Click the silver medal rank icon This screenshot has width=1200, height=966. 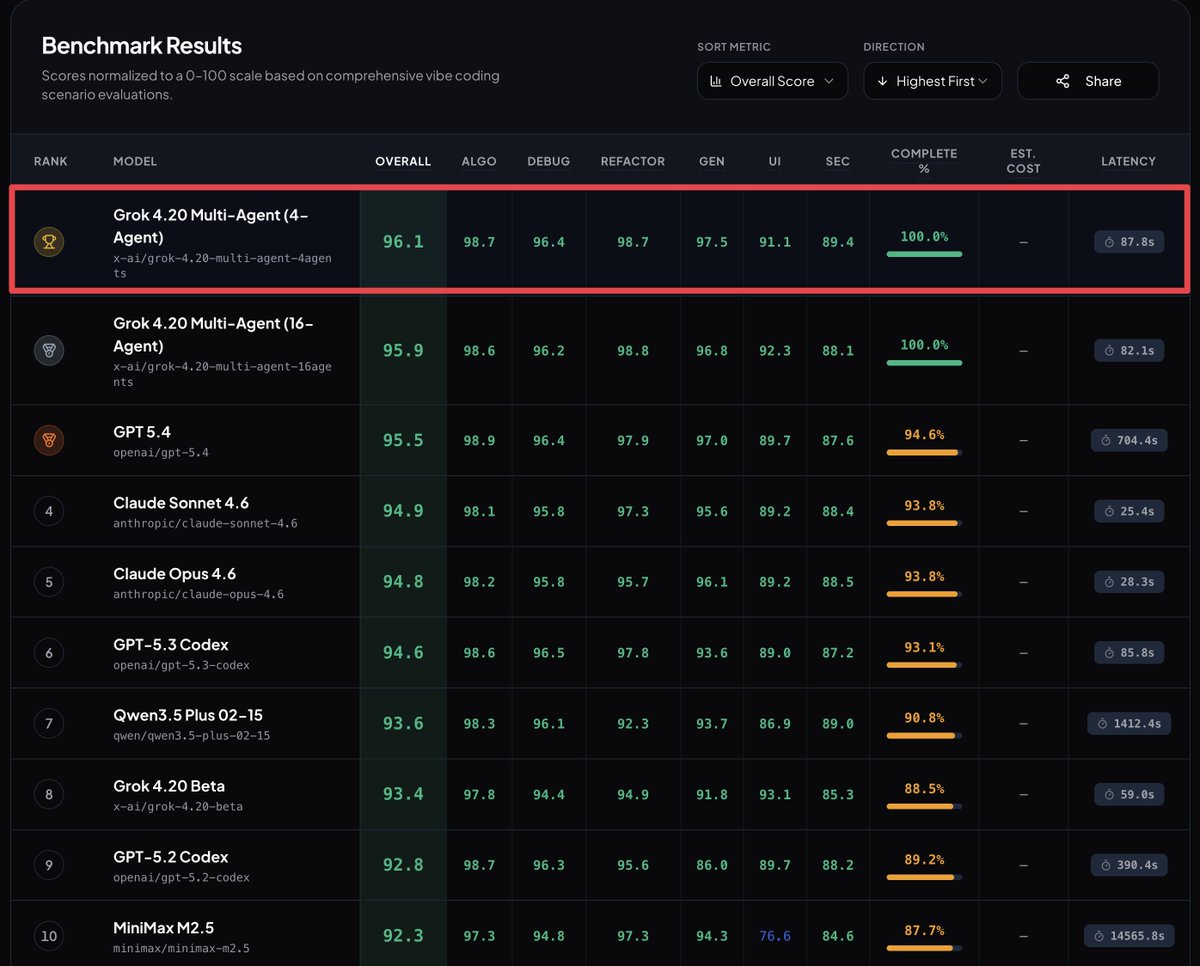point(49,350)
